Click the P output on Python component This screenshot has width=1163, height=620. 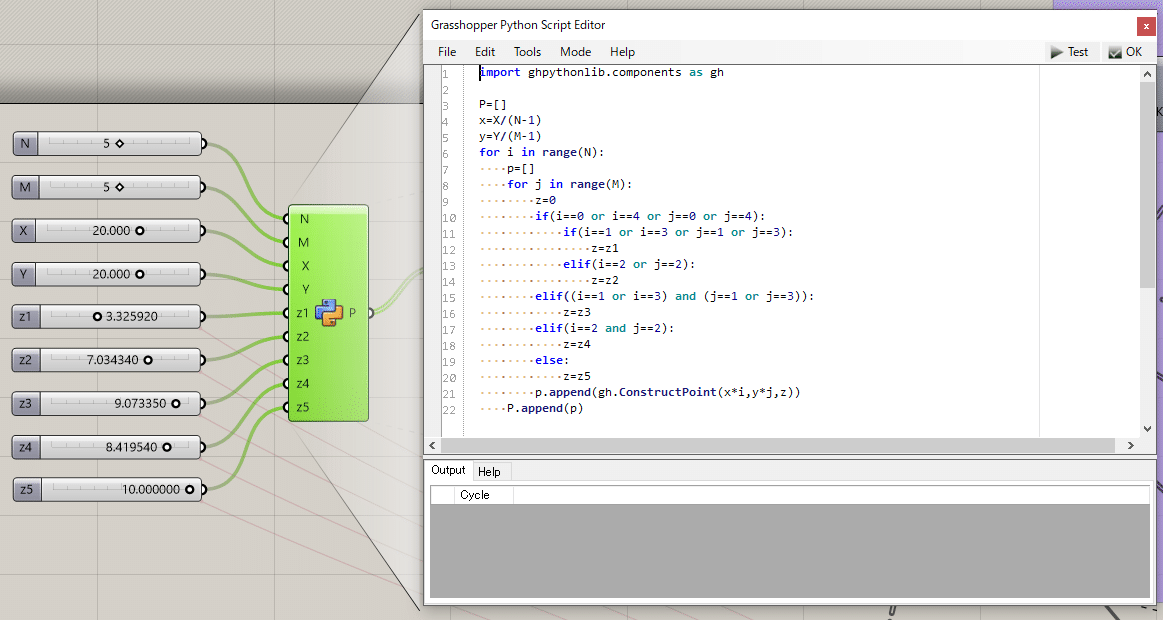click(x=353, y=313)
